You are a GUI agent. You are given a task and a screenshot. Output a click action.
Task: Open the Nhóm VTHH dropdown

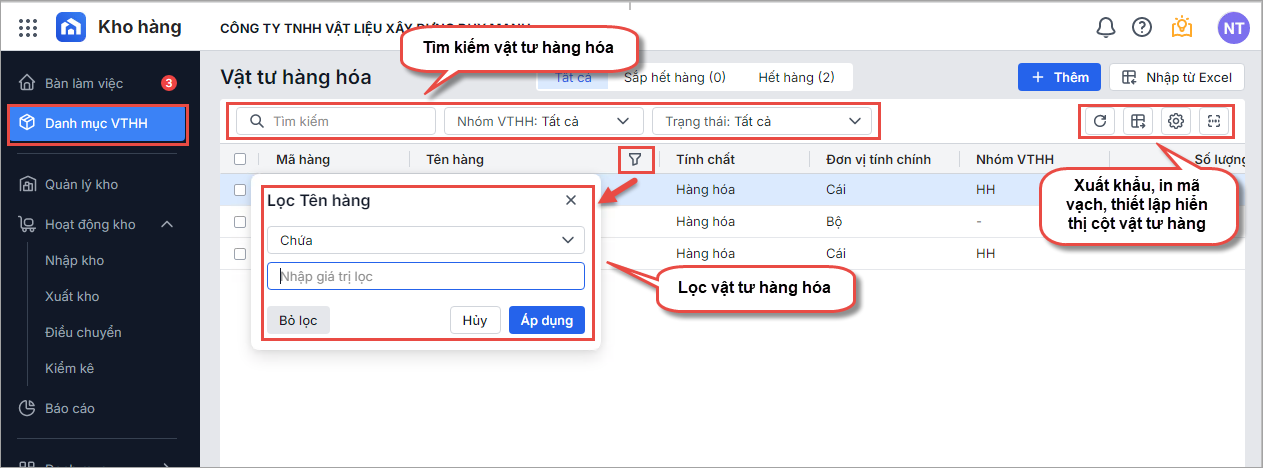click(x=543, y=121)
